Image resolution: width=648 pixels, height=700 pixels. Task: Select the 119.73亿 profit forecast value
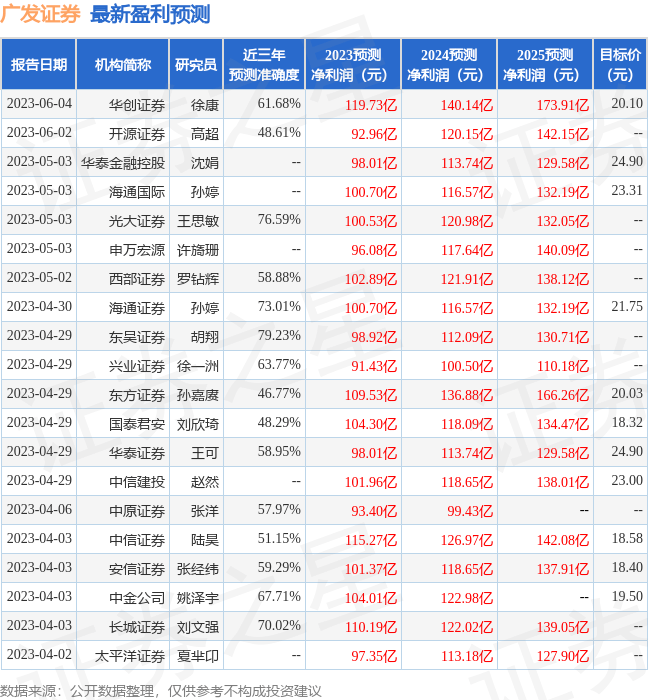coord(370,105)
